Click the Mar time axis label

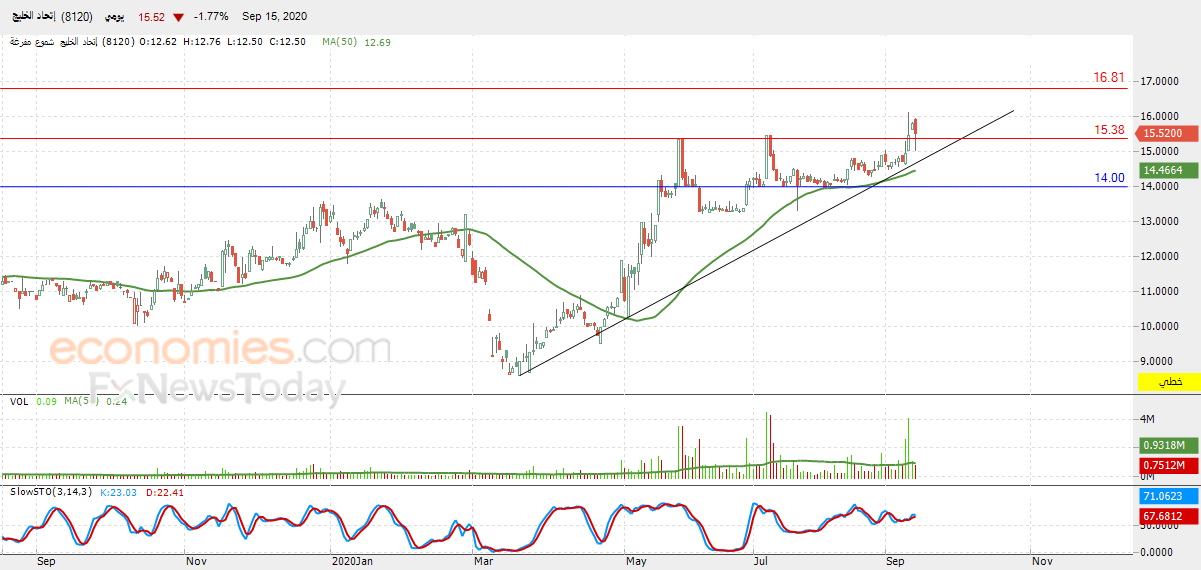click(484, 562)
